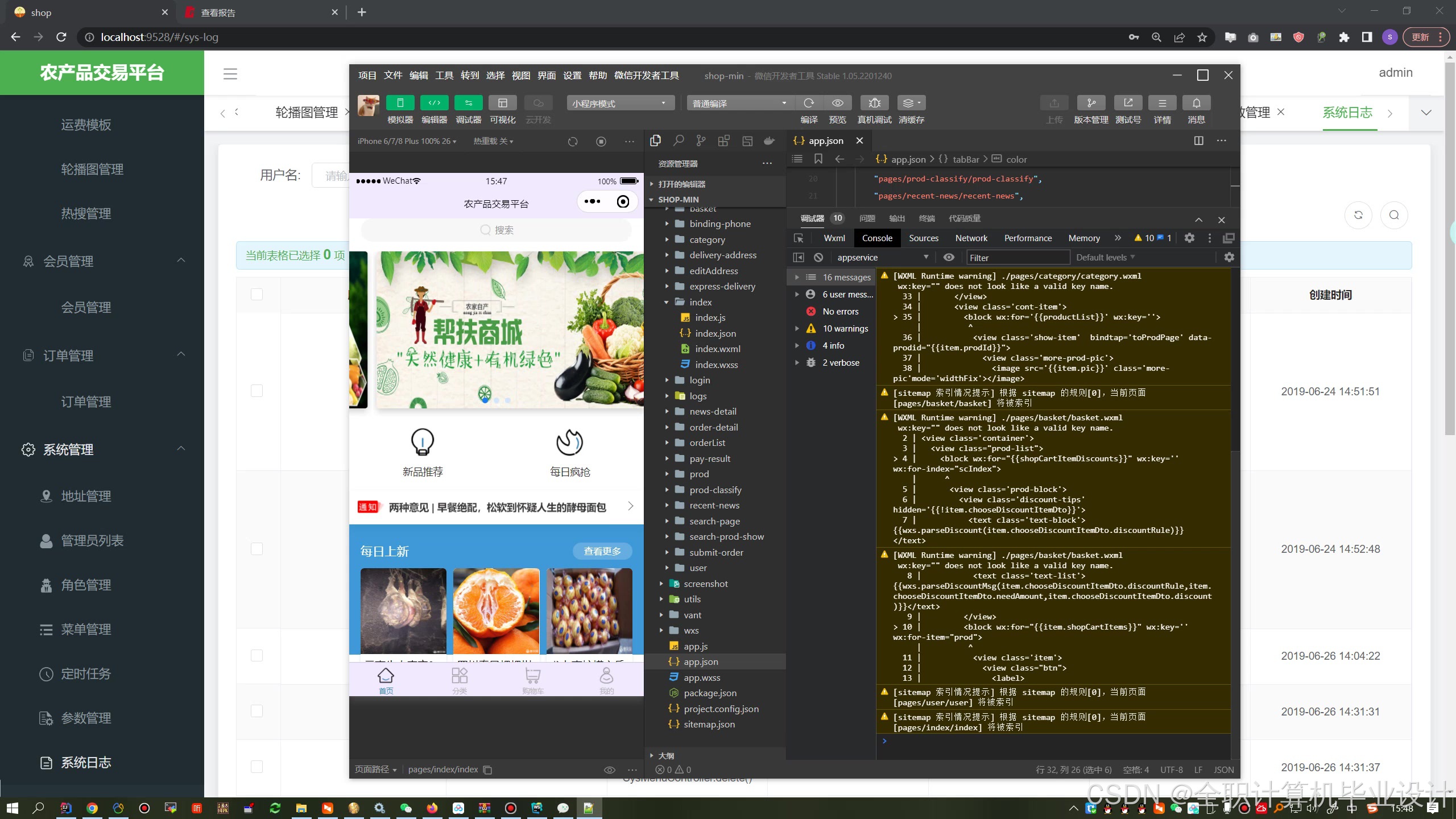
Task: Open the 工具 menu
Action: click(444, 76)
